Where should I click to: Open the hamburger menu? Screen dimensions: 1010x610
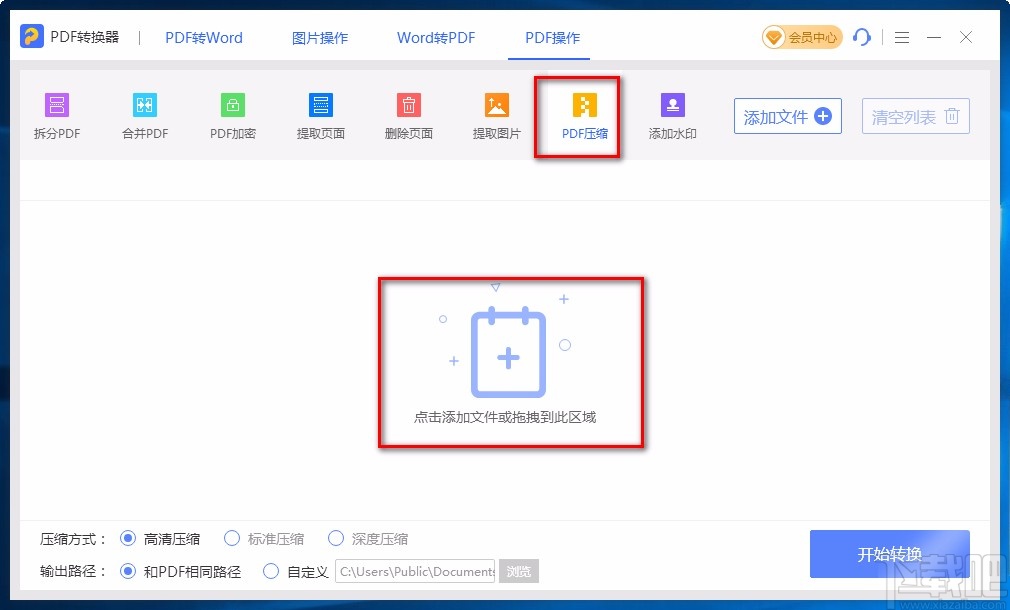point(901,37)
